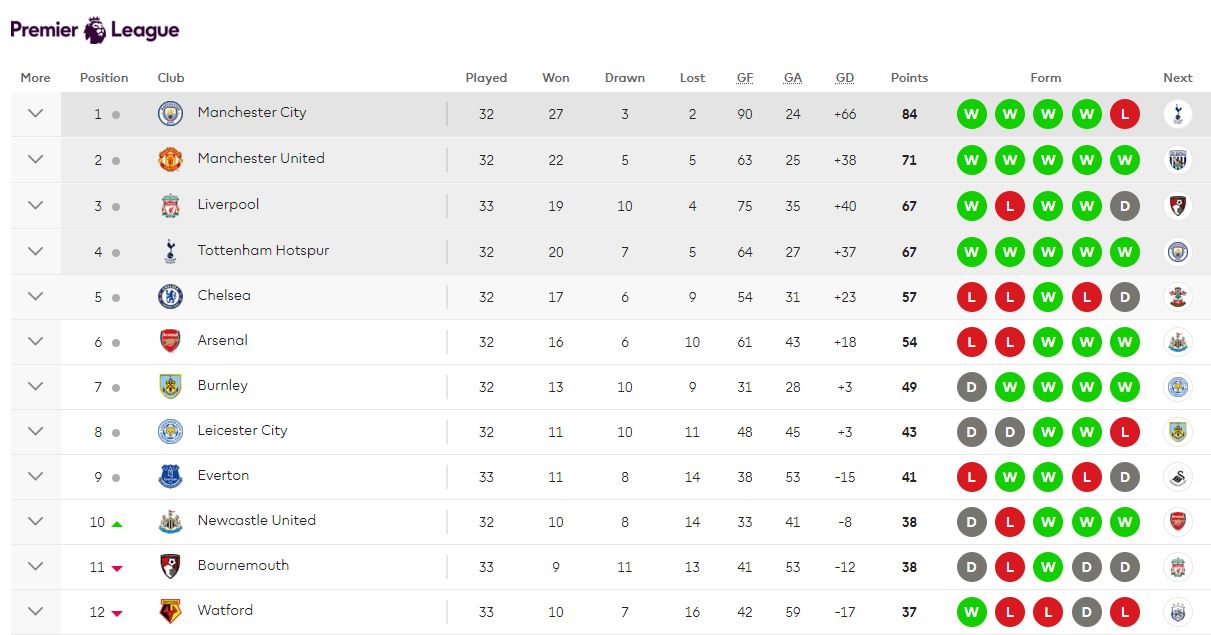Open Watford's next opponent badge
This screenshot has height=635, width=1211.
coord(1177,611)
